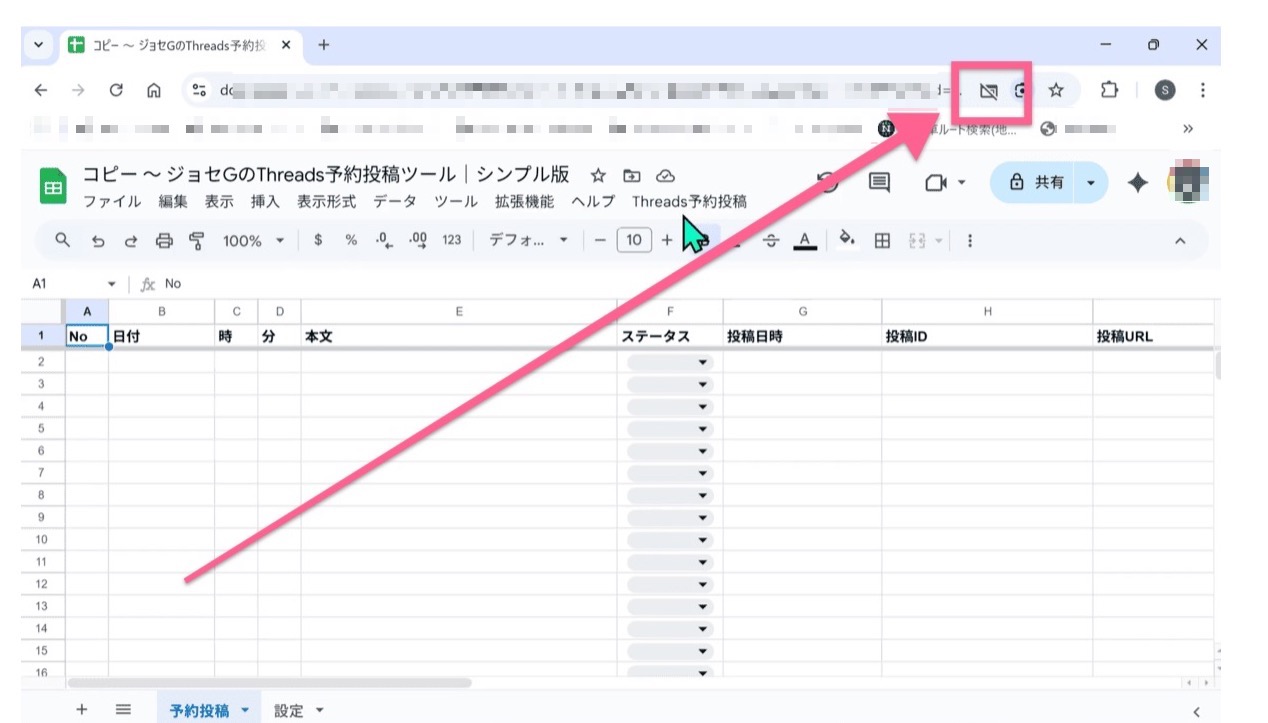This screenshot has width=1268, height=723.
Task: Open the status dropdown in row 13
Action: coord(702,607)
